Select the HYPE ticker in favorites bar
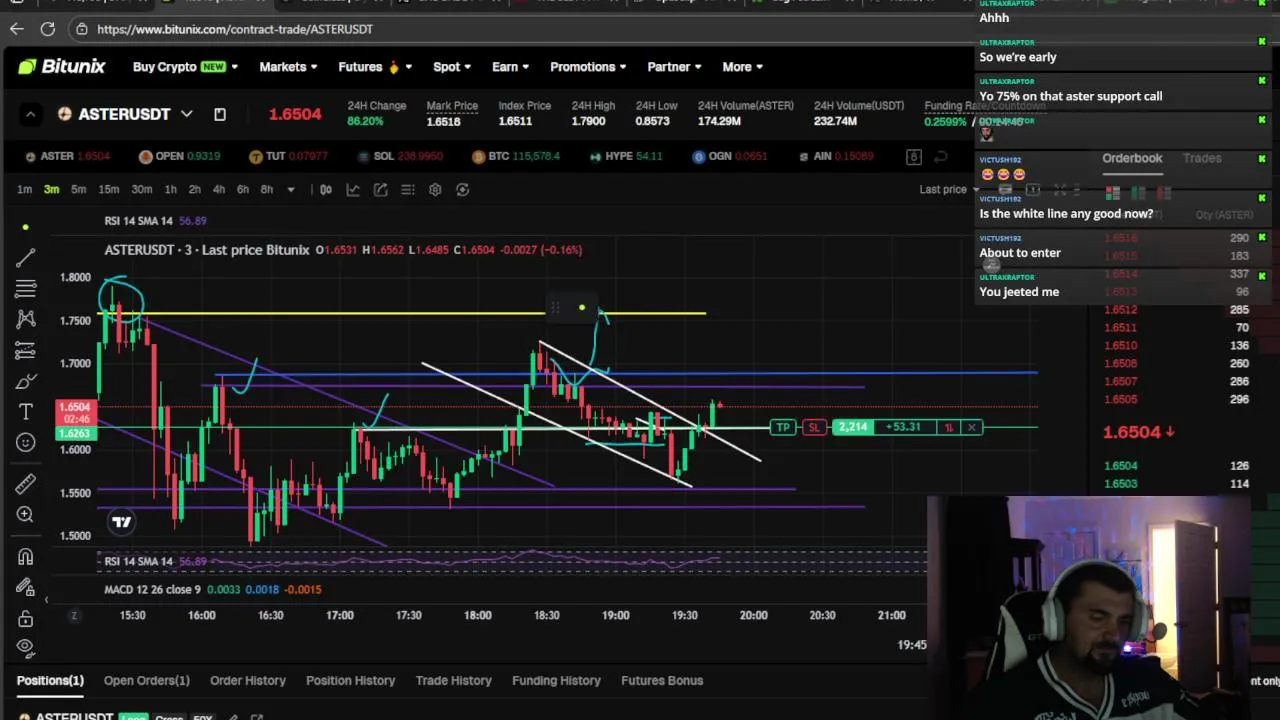The height and width of the screenshot is (720, 1280). point(626,156)
